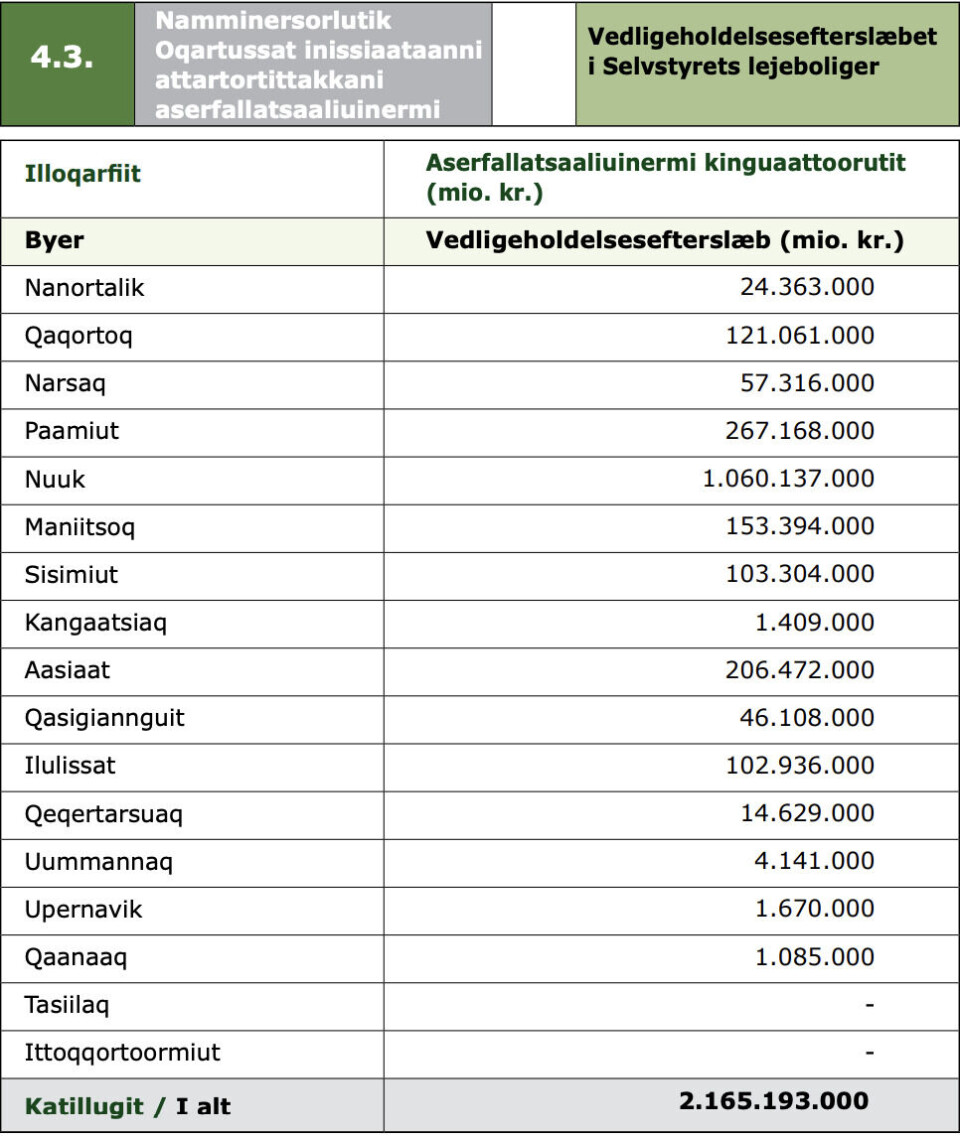
Task: Select the Illoqarfiit column header
Action: pyautogui.click(x=83, y=174)
